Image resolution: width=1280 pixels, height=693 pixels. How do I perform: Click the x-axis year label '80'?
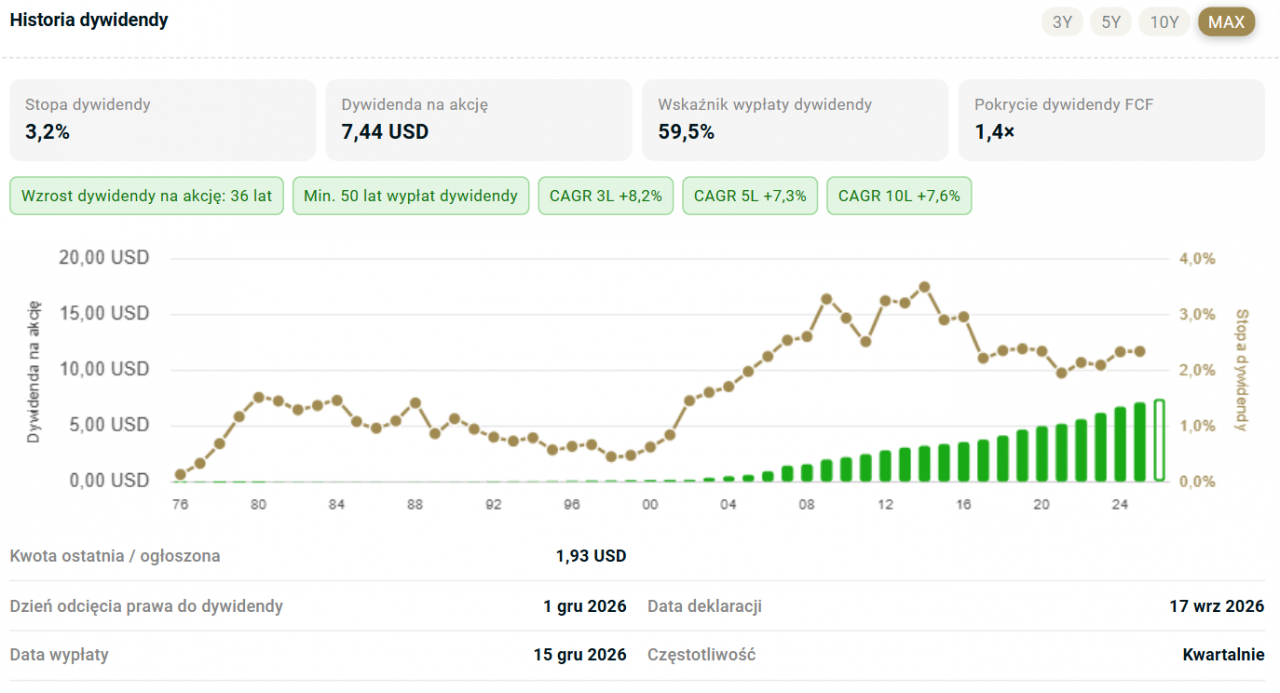(x=258, y=505)
